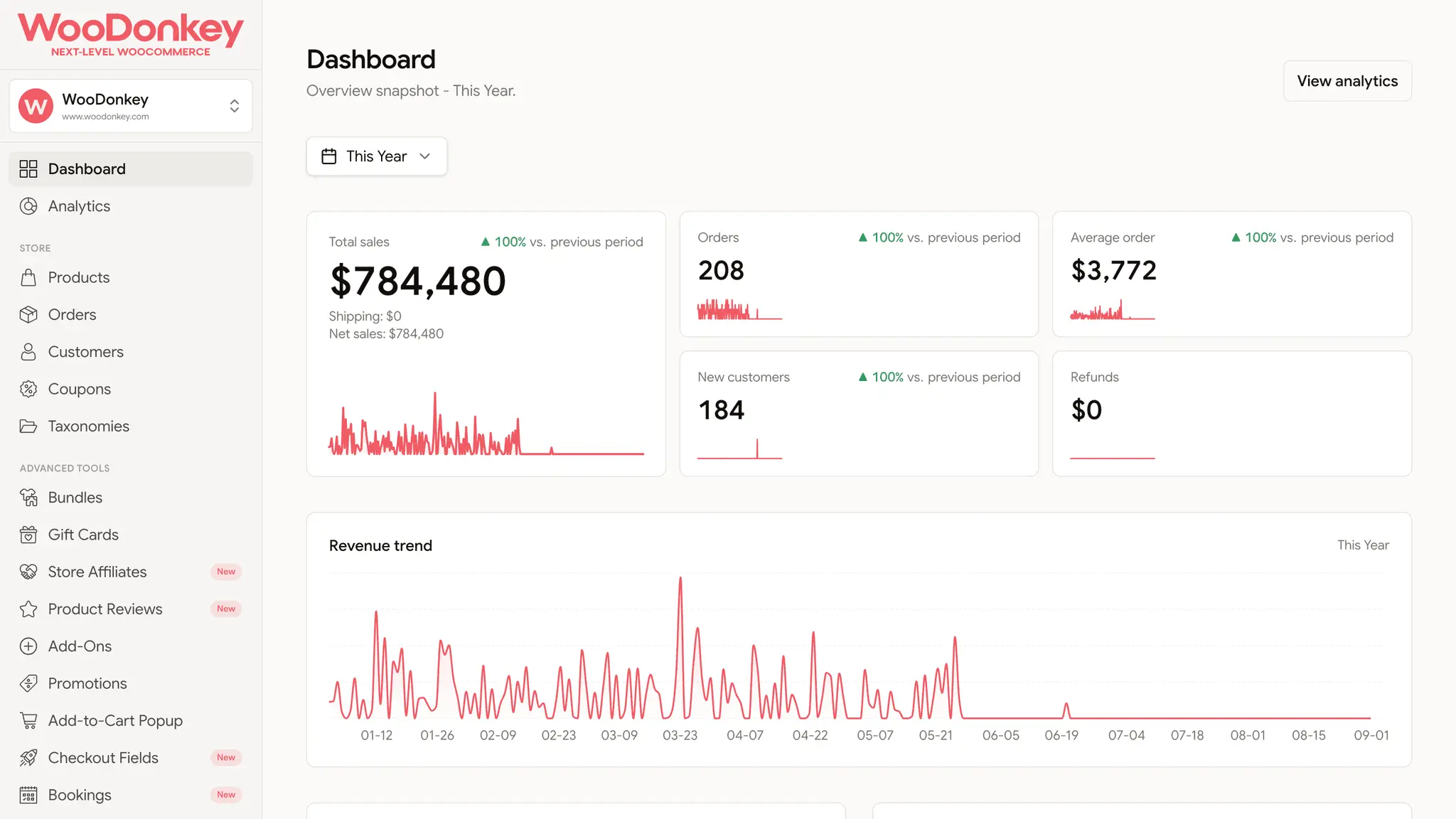Screen dimensions: 1456x819
Task: Click the www.woodonkey.com URL text
Action: (x=105, y=117)
